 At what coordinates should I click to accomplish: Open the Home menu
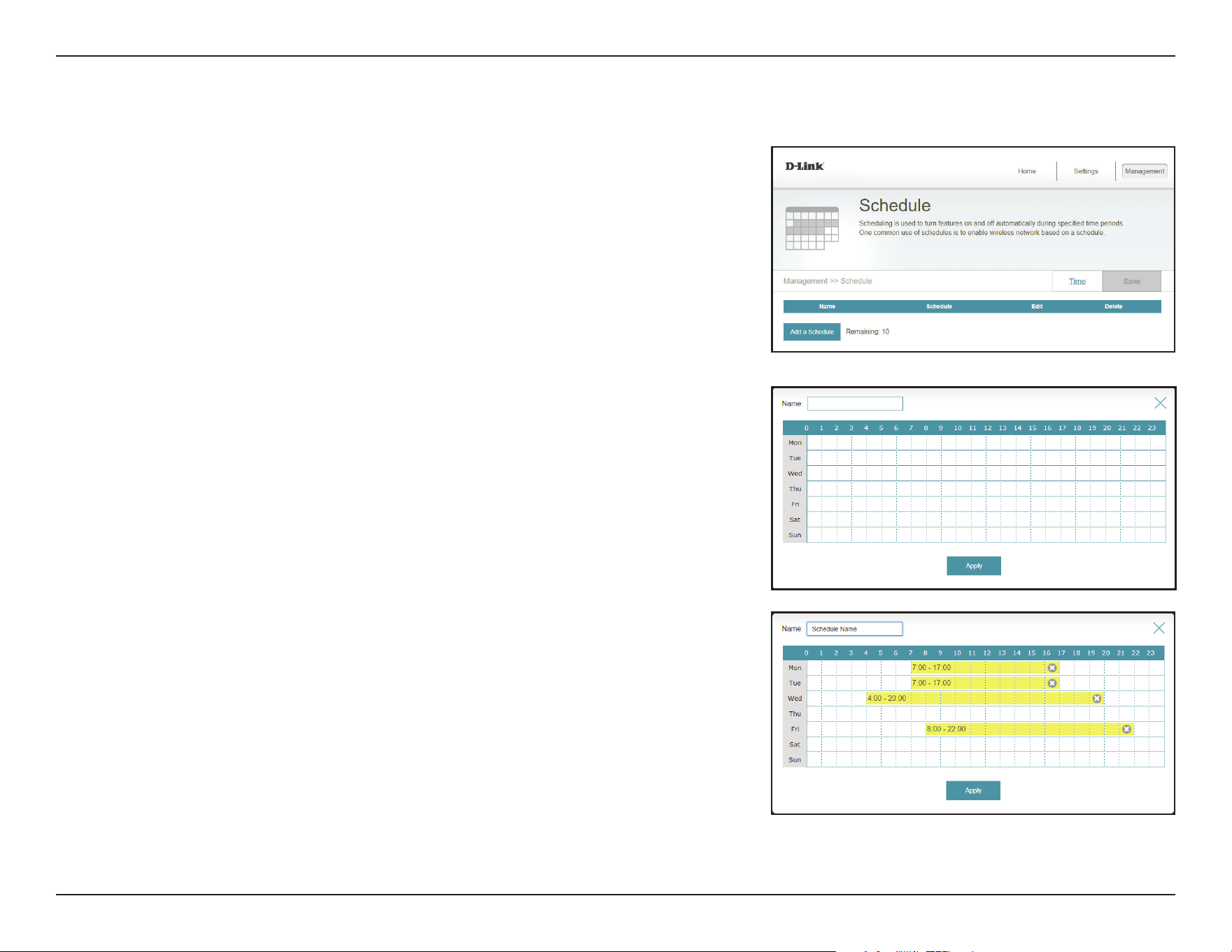(1026, 171)
